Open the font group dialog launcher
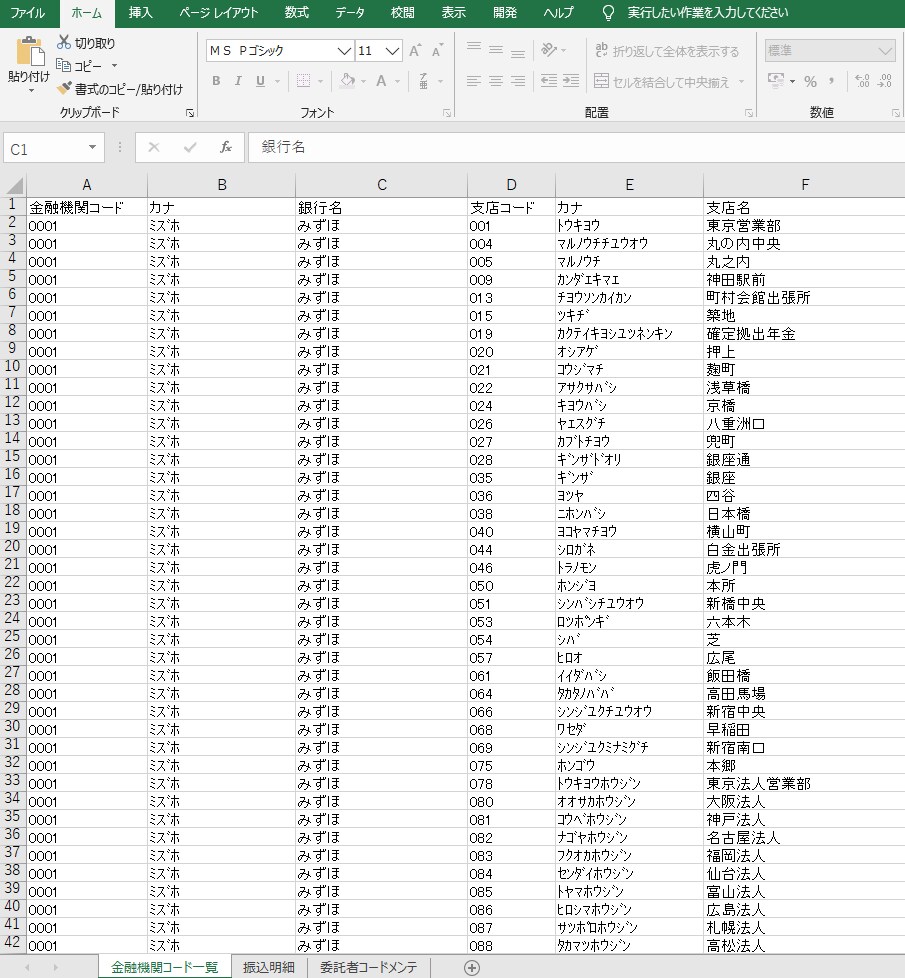Image resolution: width=905 pixels, height=978 pixels. pos(447,113)
